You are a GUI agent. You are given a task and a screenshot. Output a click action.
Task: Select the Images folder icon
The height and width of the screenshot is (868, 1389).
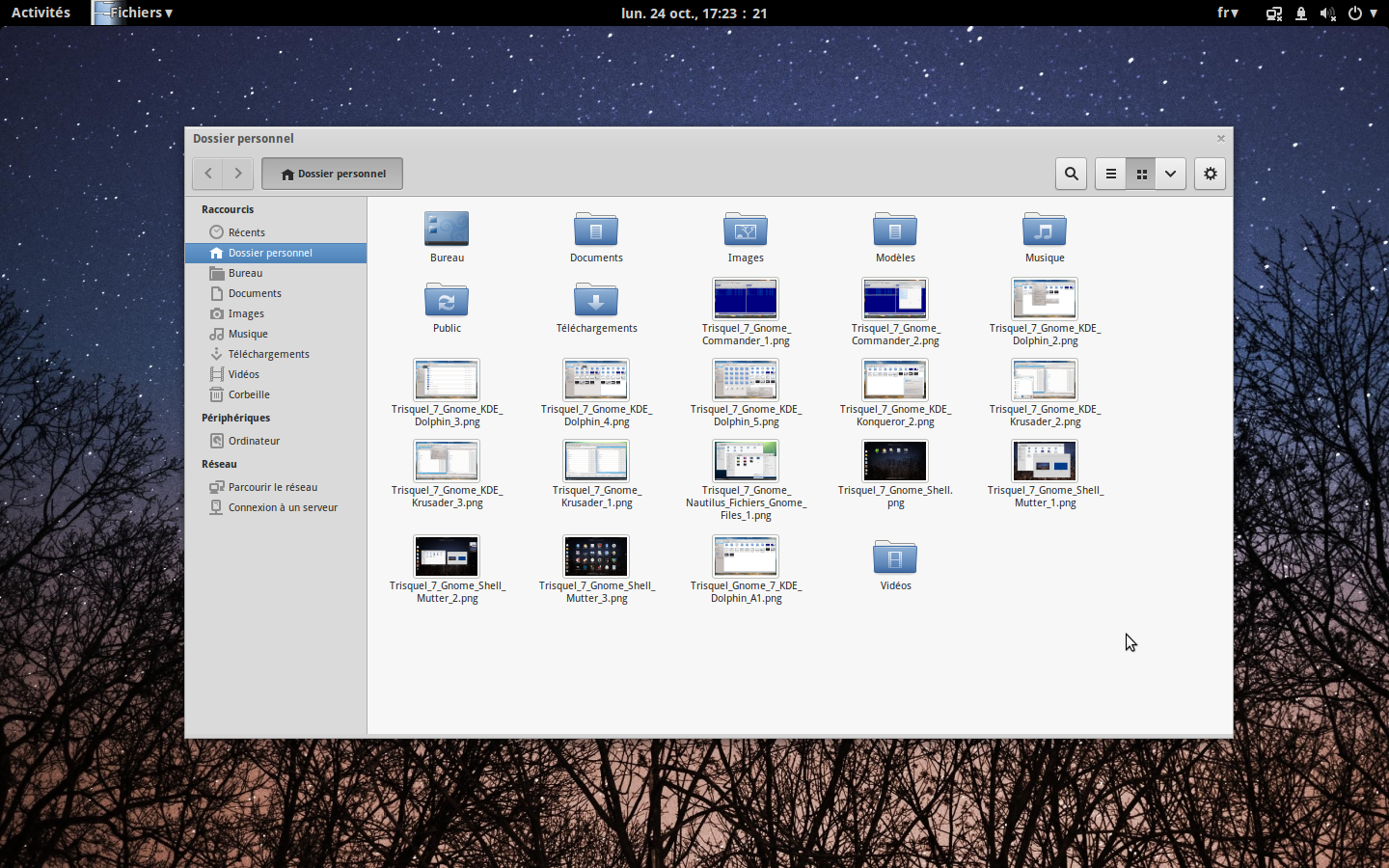(746, 230)
